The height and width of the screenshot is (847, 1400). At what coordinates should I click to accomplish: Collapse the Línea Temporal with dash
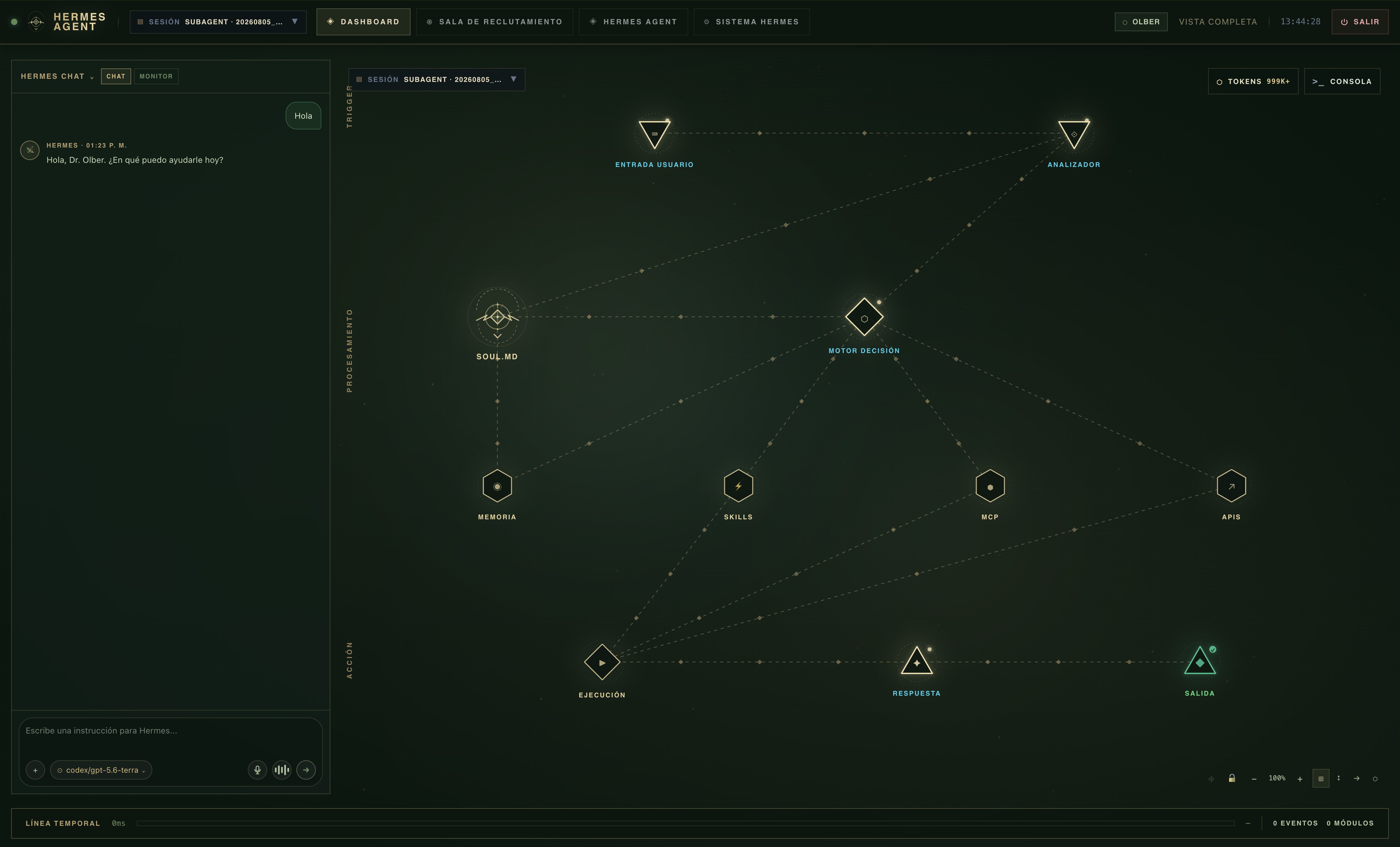1248,823
